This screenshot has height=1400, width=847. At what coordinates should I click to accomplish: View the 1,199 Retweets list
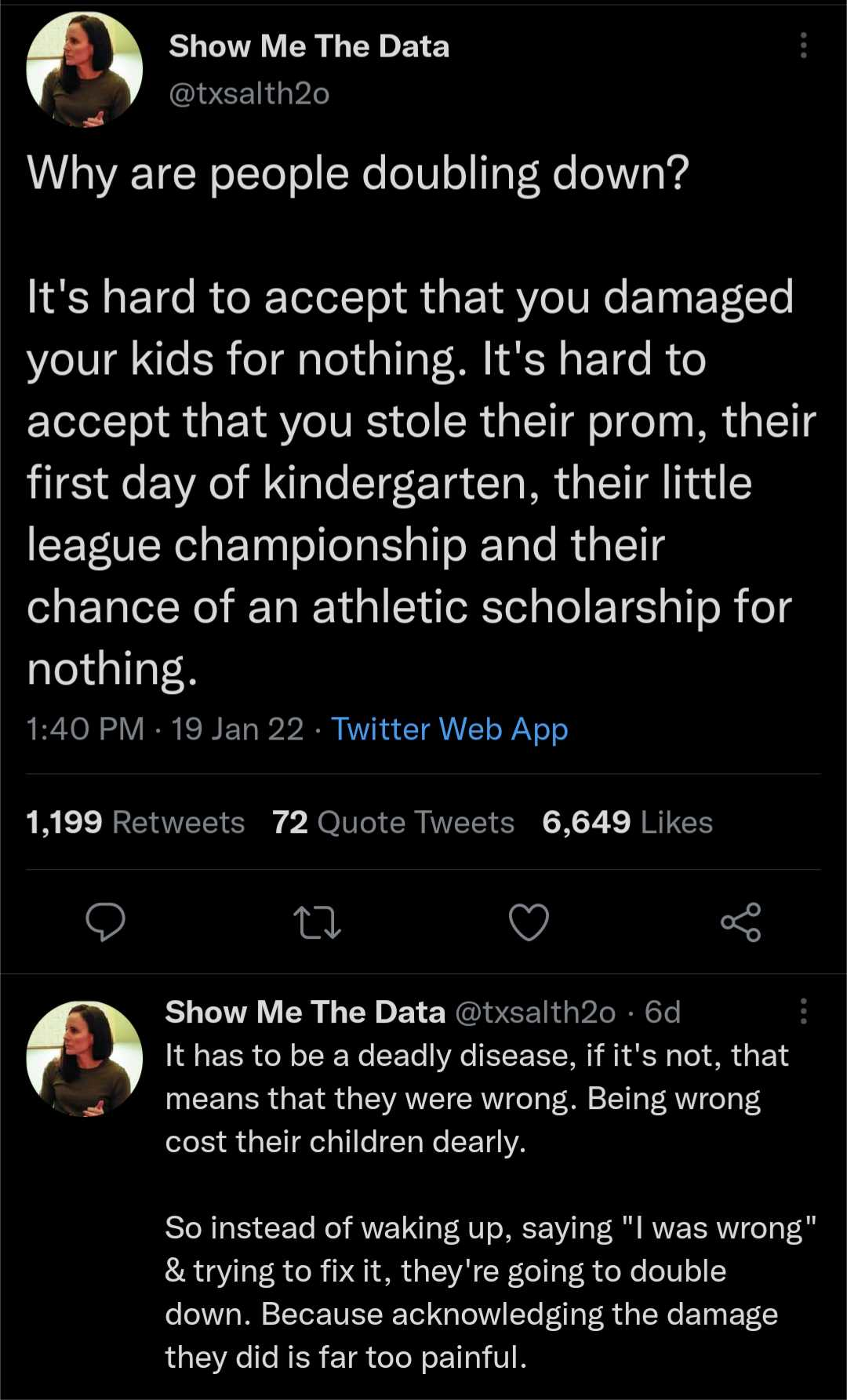pos(136,822)
